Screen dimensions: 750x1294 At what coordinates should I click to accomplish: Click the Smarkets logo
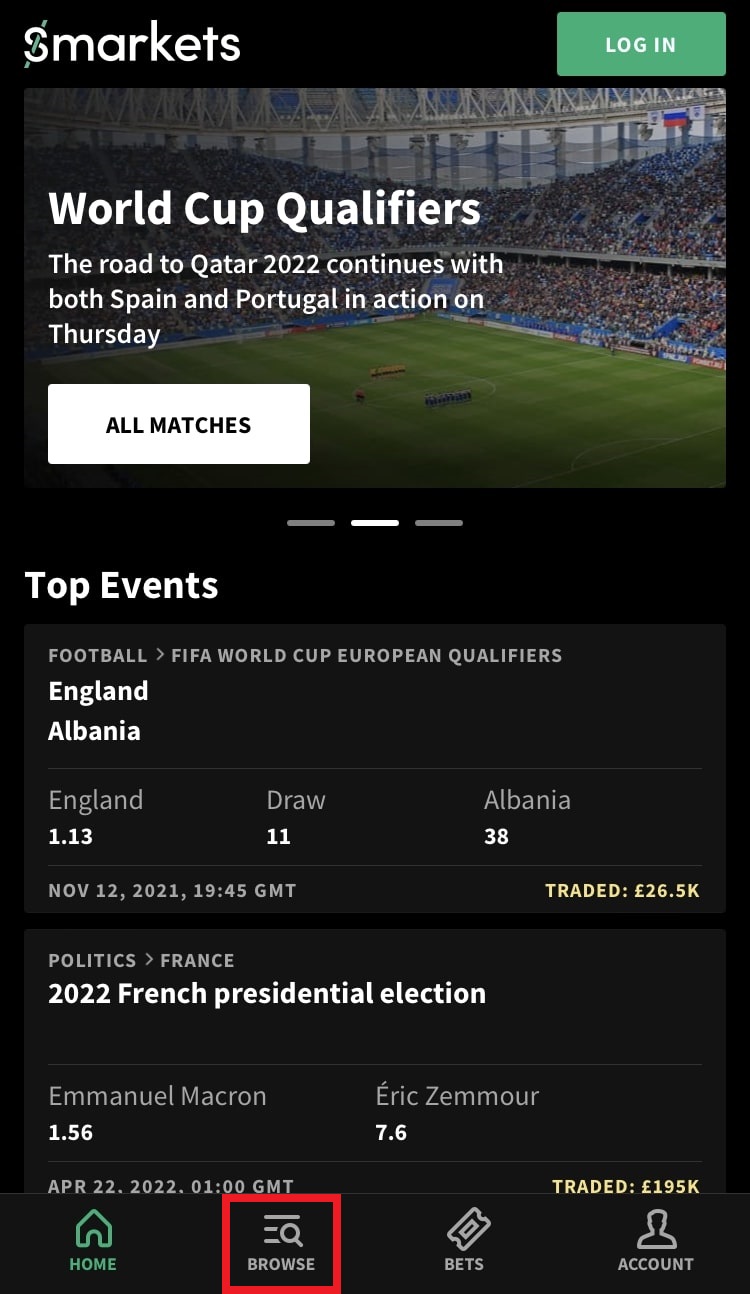(133, 44)
